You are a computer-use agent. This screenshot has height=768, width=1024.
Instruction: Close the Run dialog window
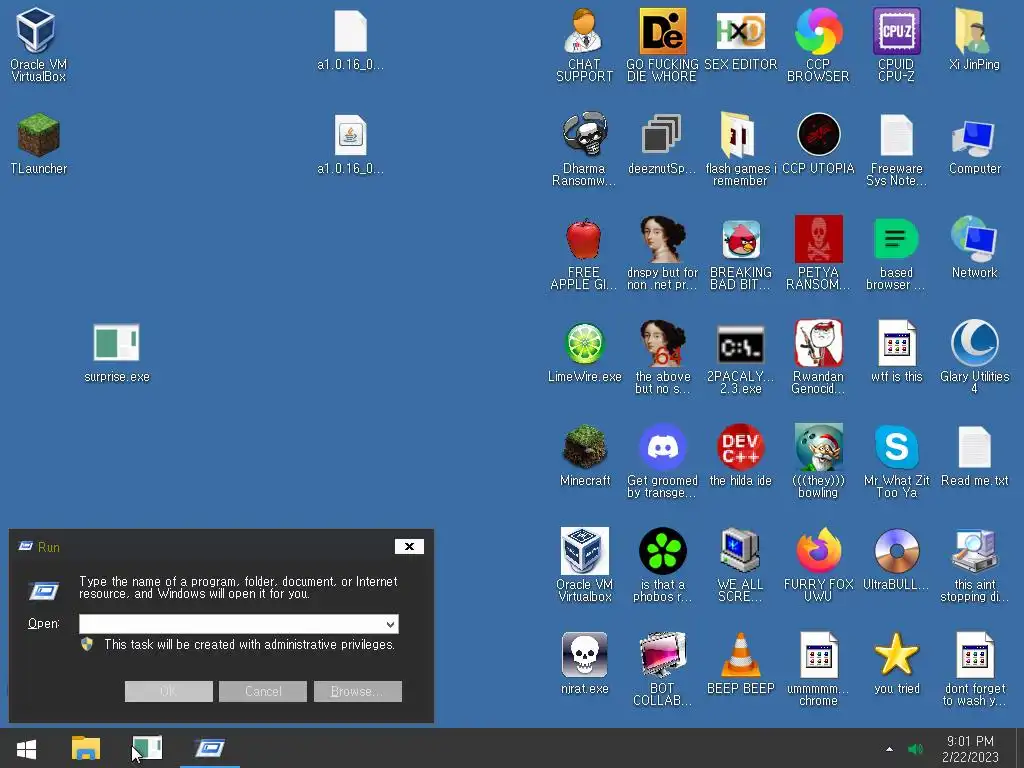click(409, 547)
